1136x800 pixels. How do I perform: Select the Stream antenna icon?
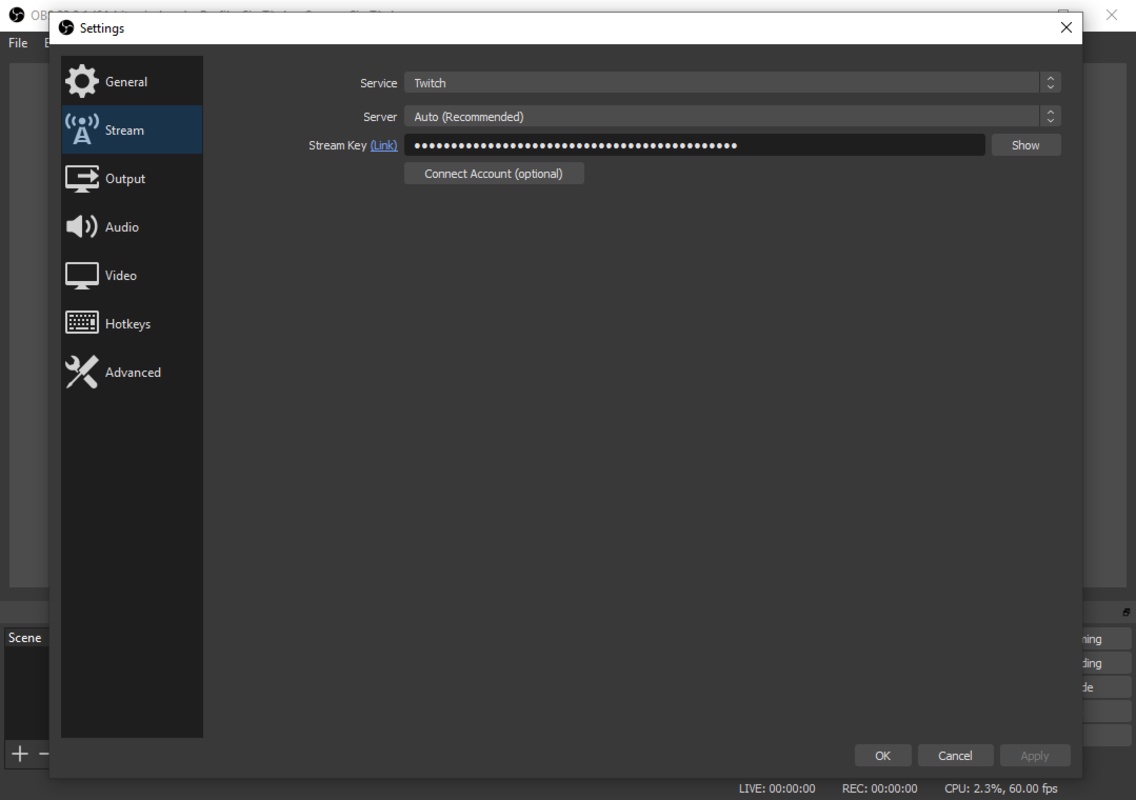pyautogui.click(x=82, y=130)
